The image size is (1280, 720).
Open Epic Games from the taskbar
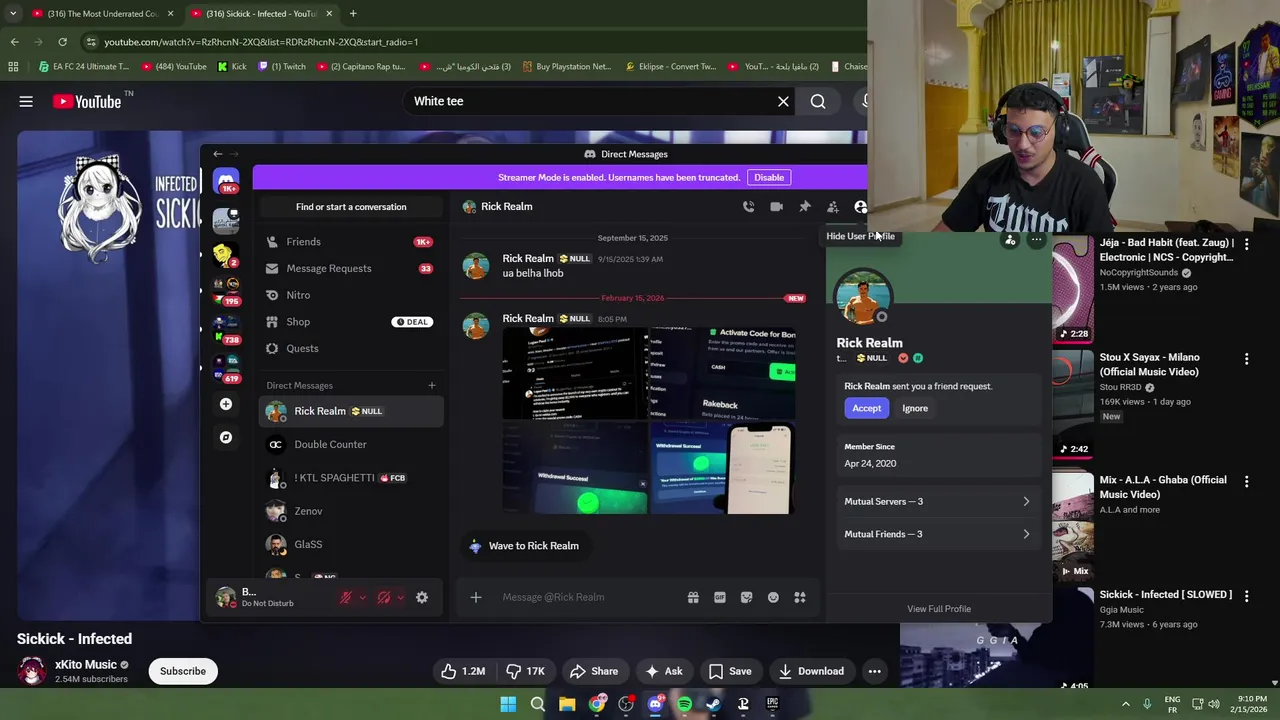[772, 704]
